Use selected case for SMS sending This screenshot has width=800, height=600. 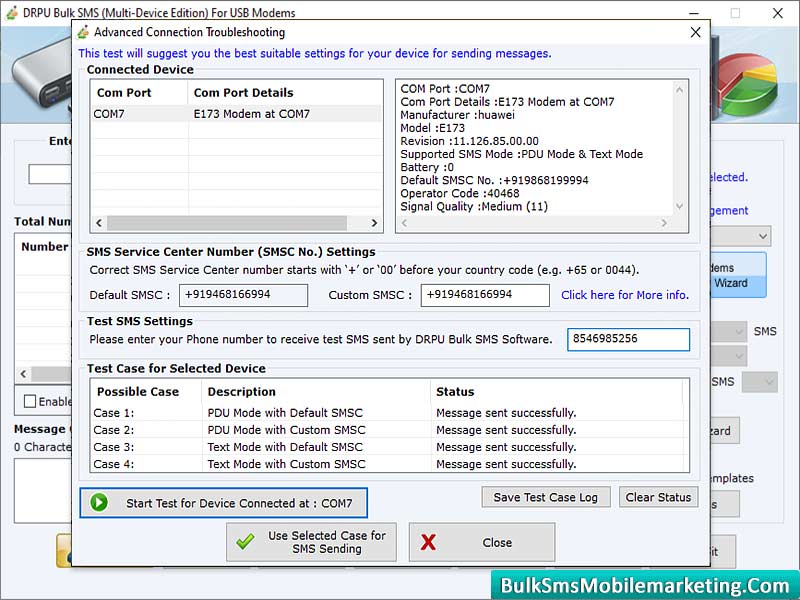(x=311, y=542)
